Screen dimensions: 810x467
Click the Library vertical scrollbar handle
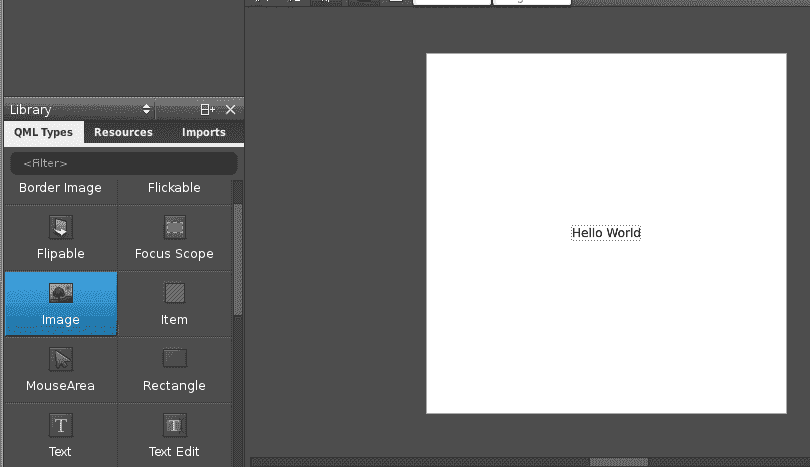click(x=238, y=259)
